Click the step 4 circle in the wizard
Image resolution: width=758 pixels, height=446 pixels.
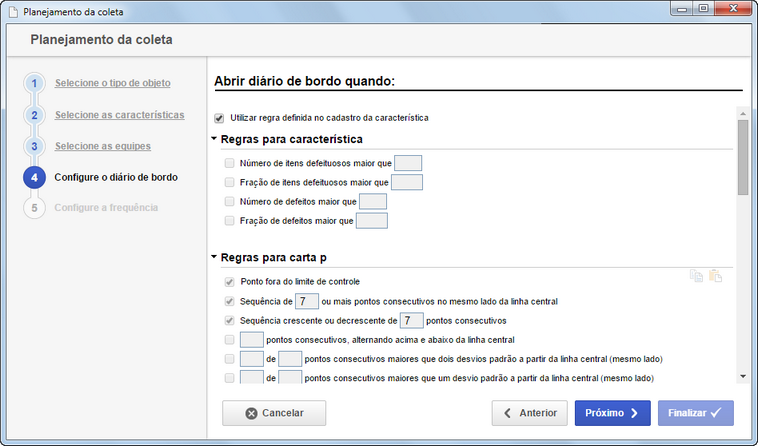[34, 177]
